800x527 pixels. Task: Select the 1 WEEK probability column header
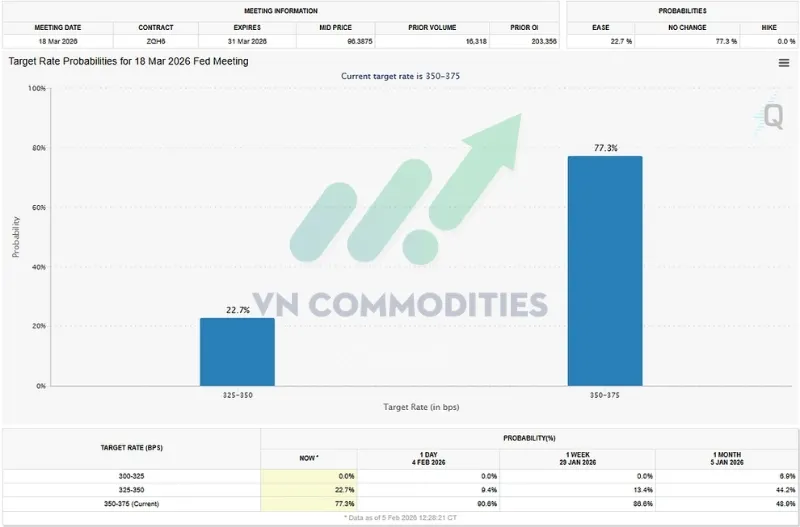572,457
